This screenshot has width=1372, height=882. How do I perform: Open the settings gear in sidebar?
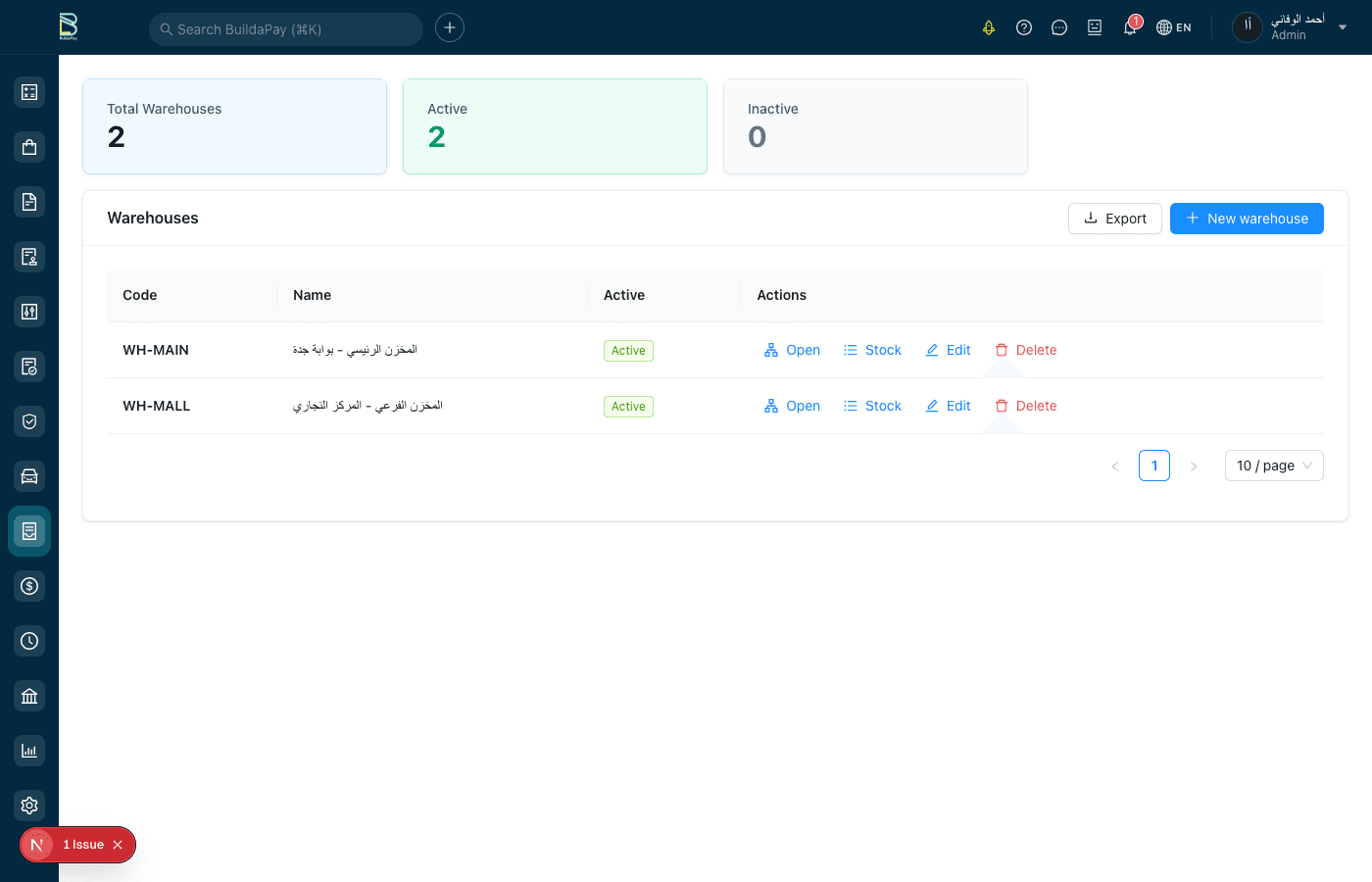point(29,806)
